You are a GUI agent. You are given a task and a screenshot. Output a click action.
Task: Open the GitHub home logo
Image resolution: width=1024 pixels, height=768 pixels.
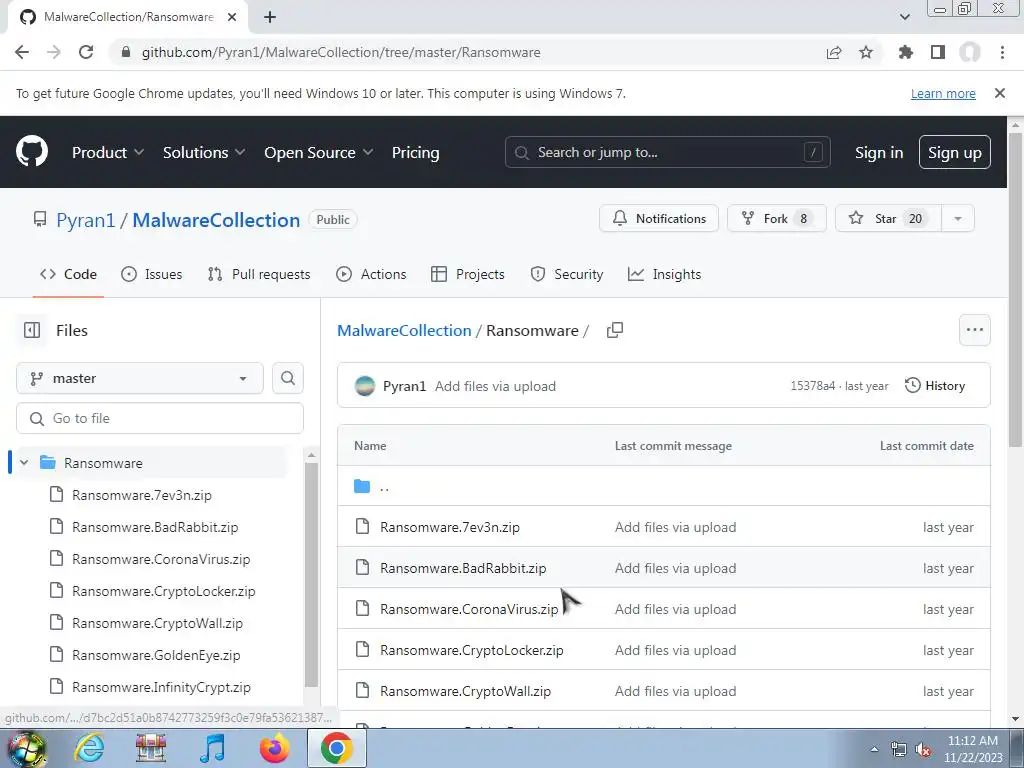pos(32,152)
